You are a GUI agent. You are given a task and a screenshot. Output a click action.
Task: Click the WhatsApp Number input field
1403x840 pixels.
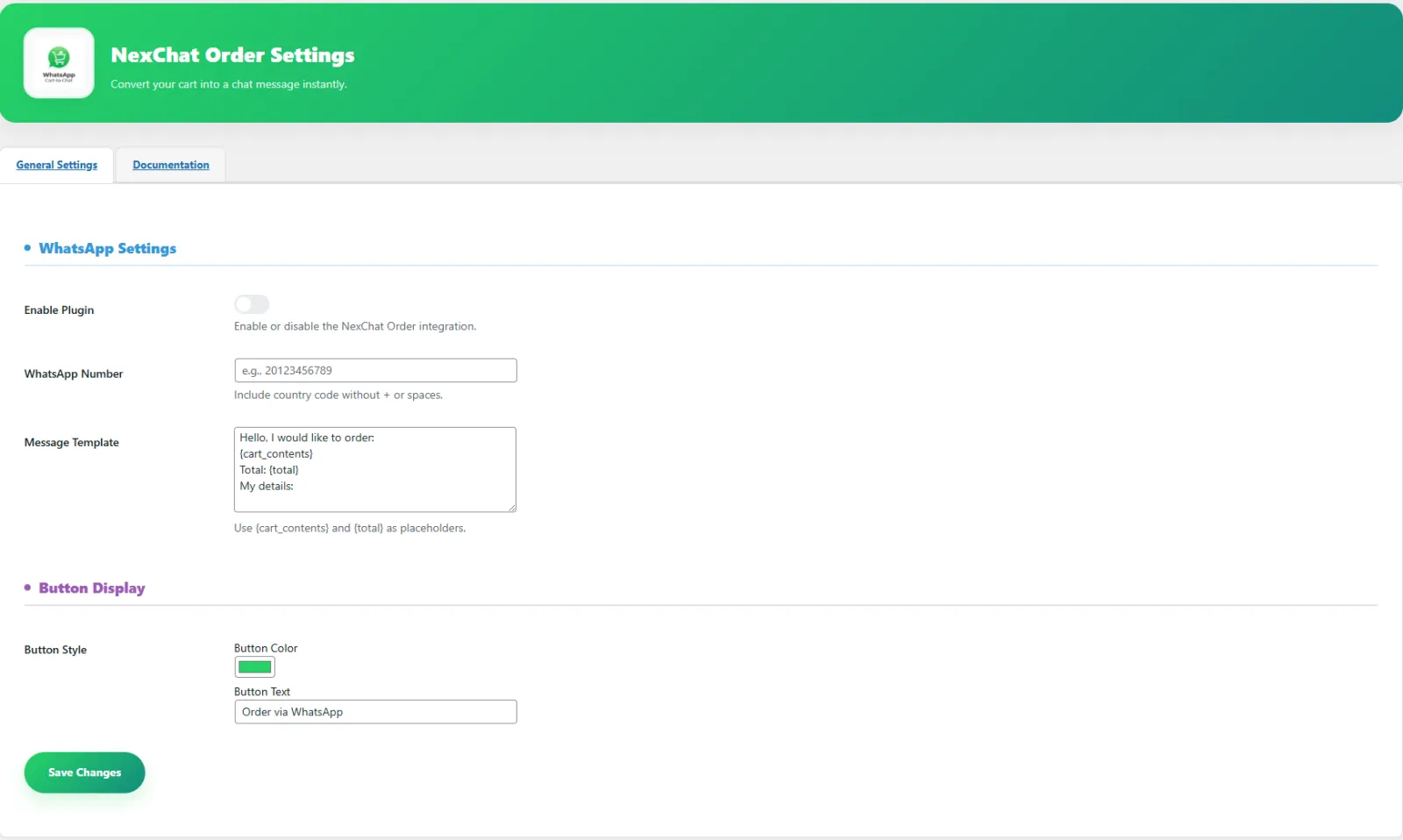tap(375, 370)
